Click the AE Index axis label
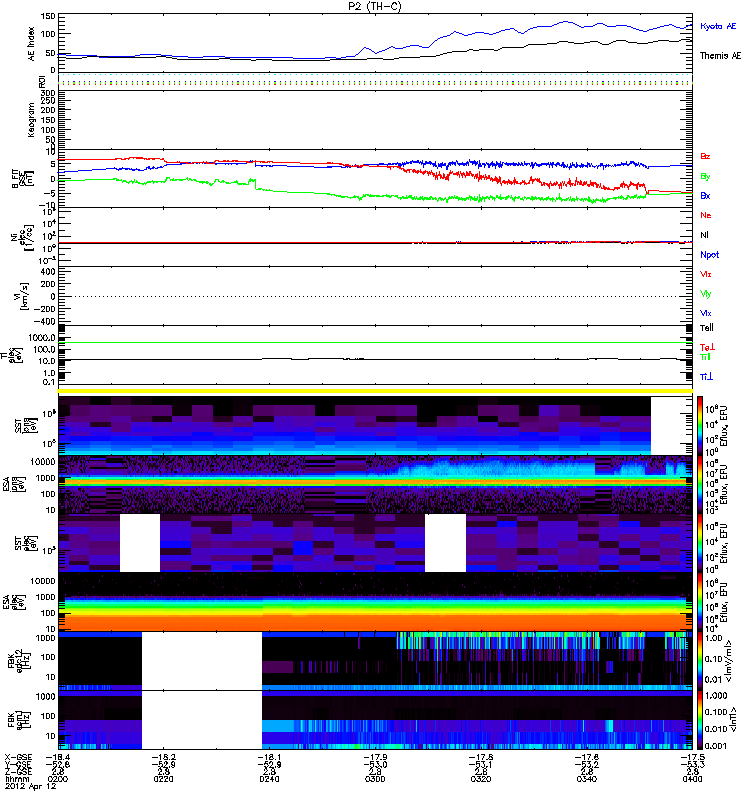 (32, 44)
